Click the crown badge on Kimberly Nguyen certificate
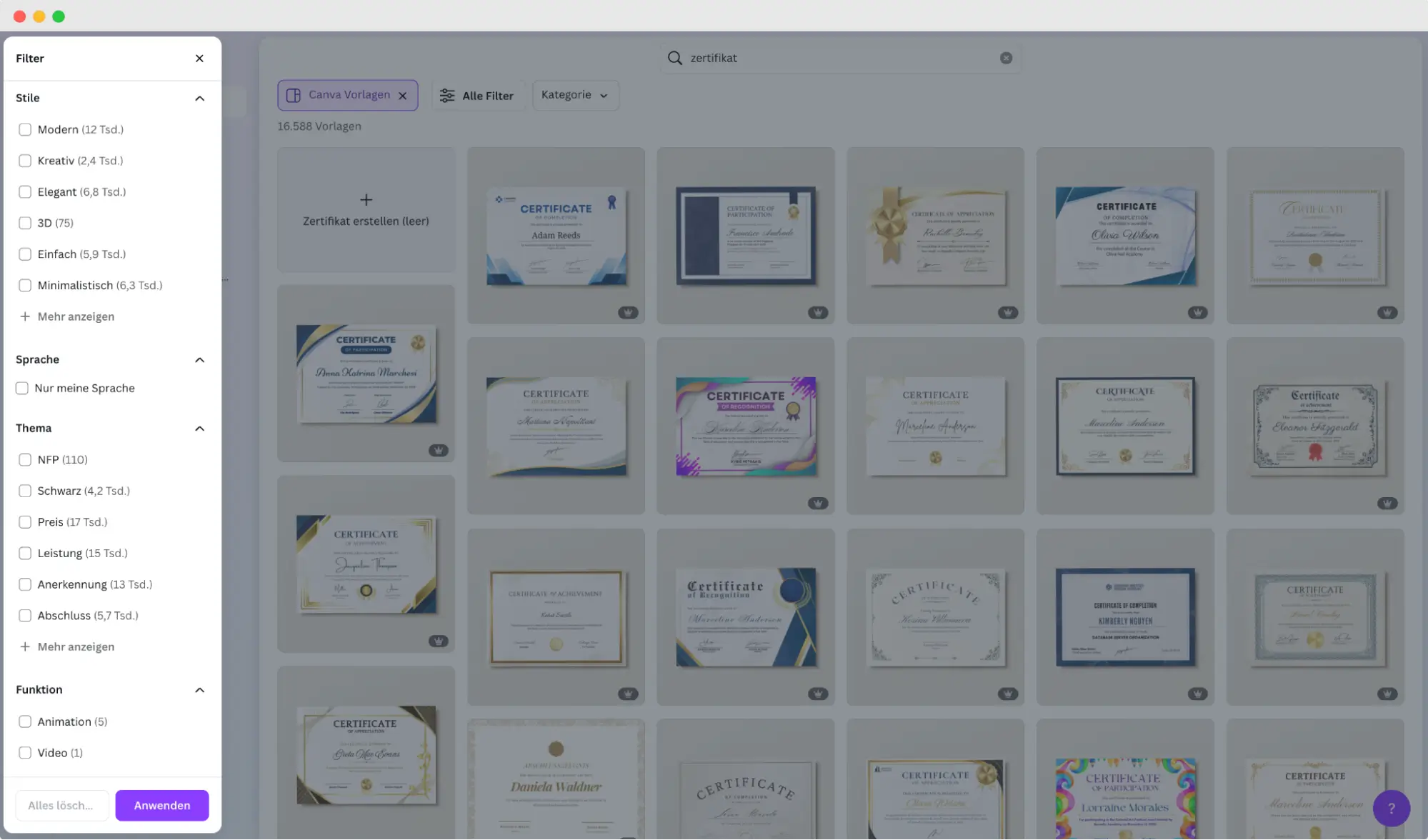The width and height of the screenshot is (1428, 840). click(1197, 694)
